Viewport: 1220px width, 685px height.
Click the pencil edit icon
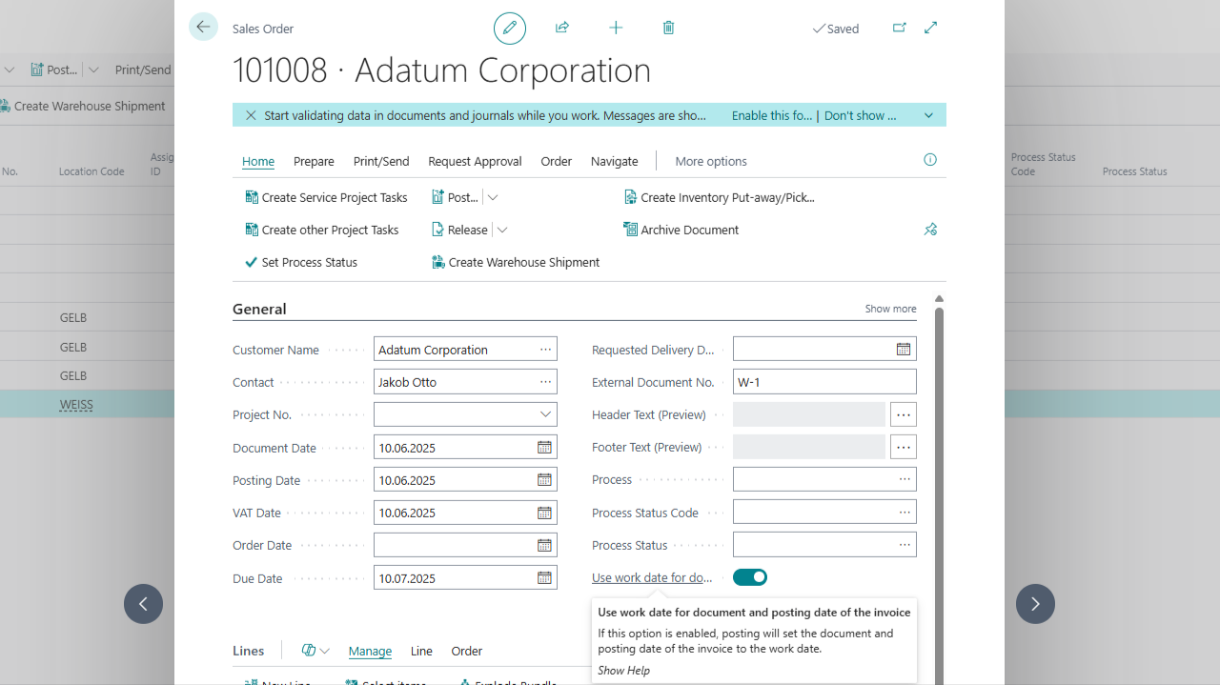510,28
